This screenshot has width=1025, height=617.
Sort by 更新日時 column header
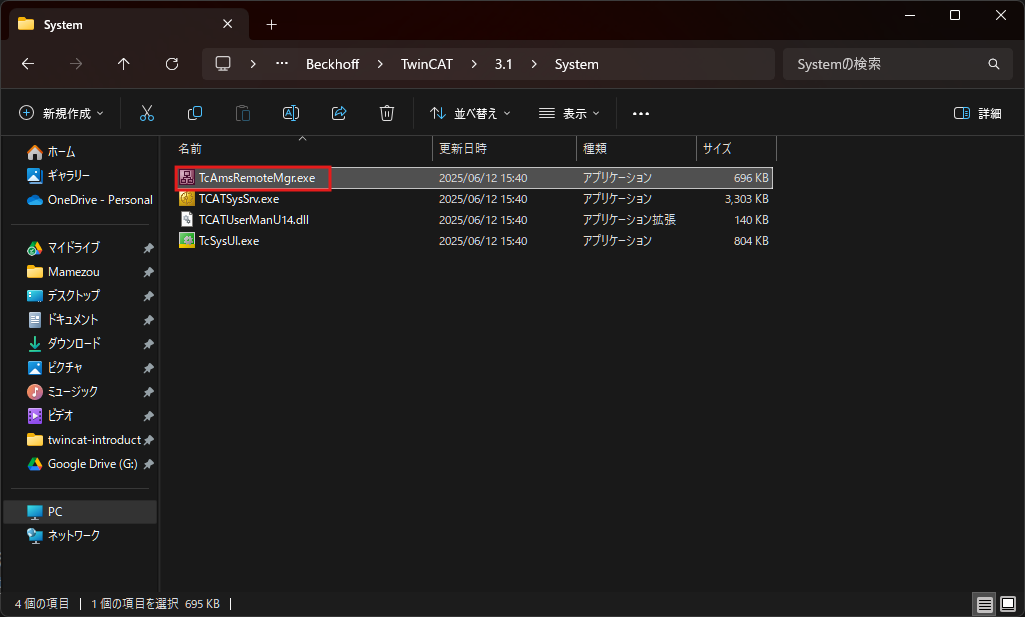[x=463, y=148]
